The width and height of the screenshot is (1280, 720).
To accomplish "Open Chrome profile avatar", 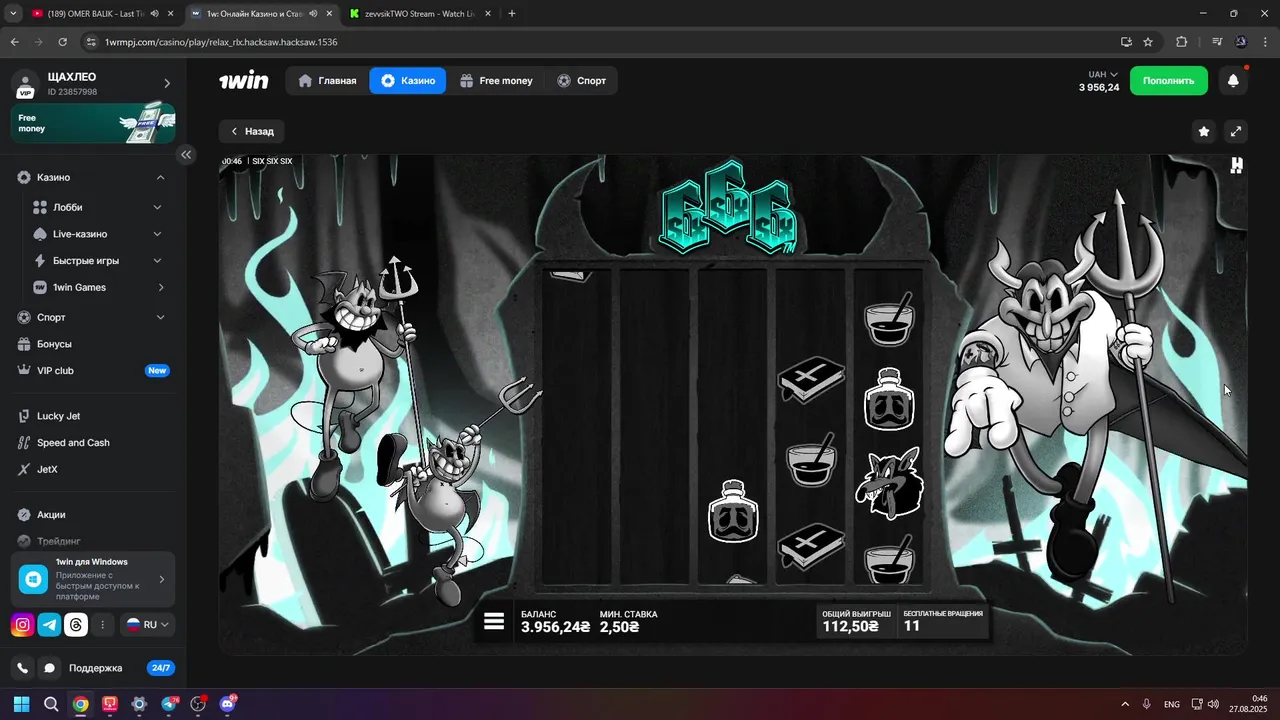I will [1241, 42].
